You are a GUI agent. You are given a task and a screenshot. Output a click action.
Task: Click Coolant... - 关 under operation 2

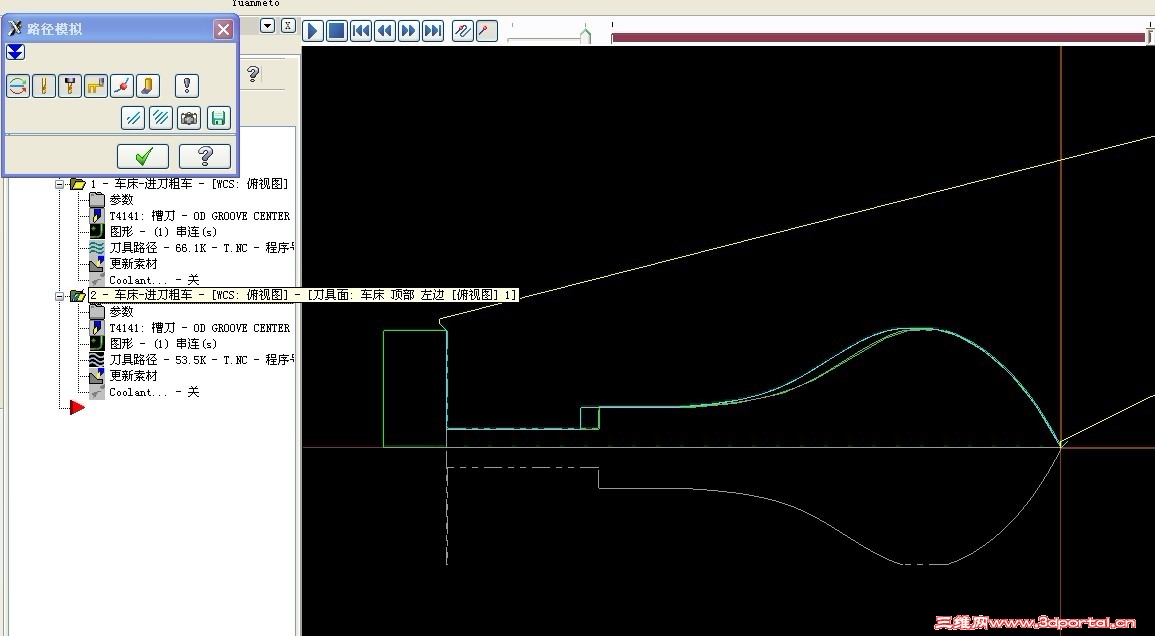154,392
